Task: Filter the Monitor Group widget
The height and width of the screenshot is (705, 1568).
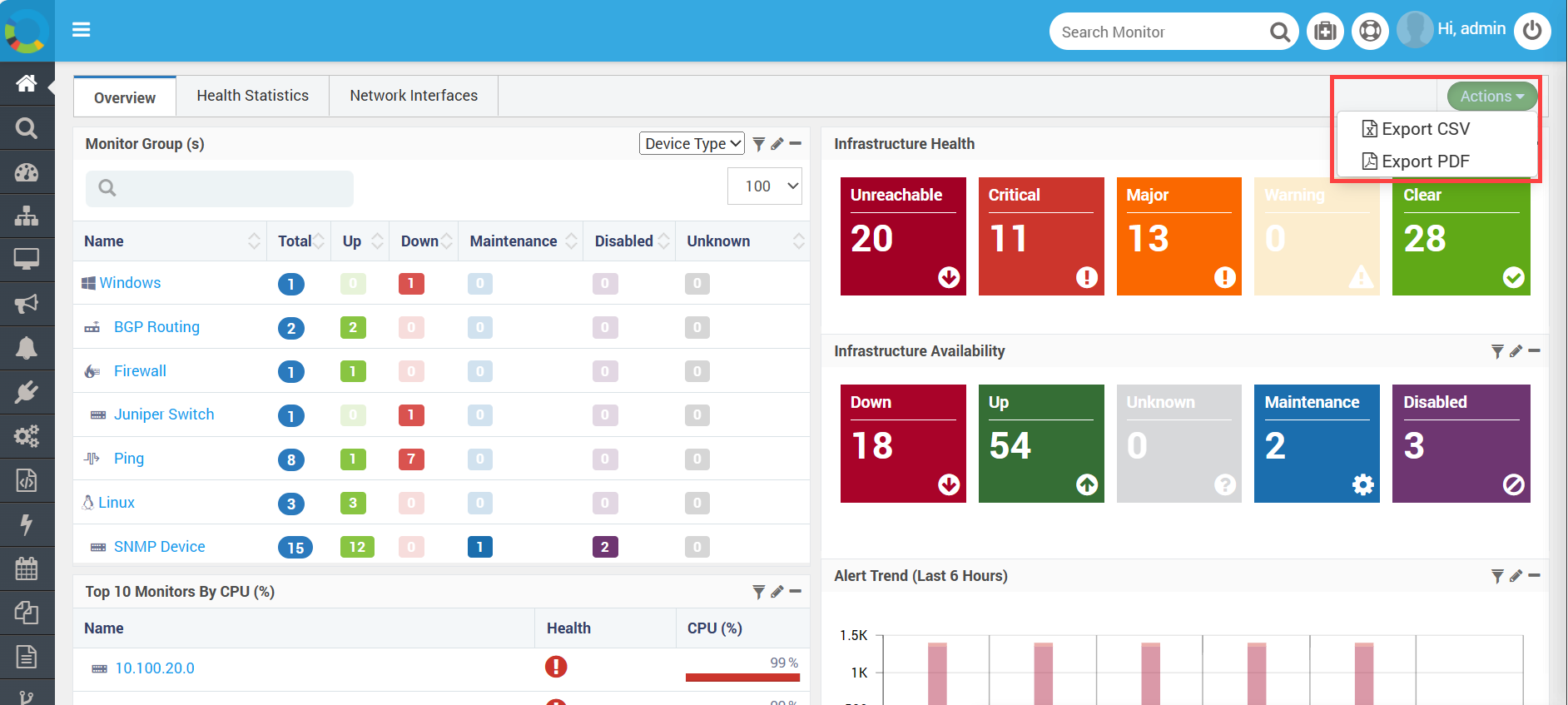Action: pyautogui.click(x=759, y=144)
